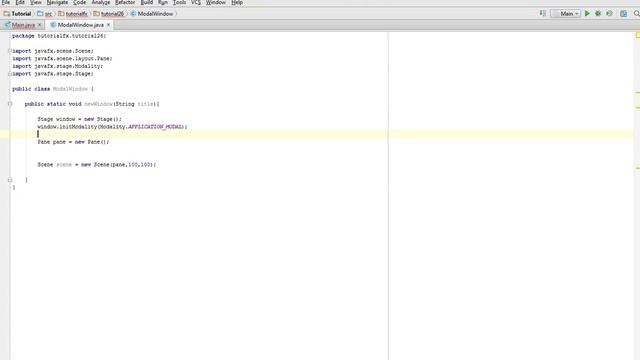
Task: Click the newWindow method name
Action: point(98,104)
